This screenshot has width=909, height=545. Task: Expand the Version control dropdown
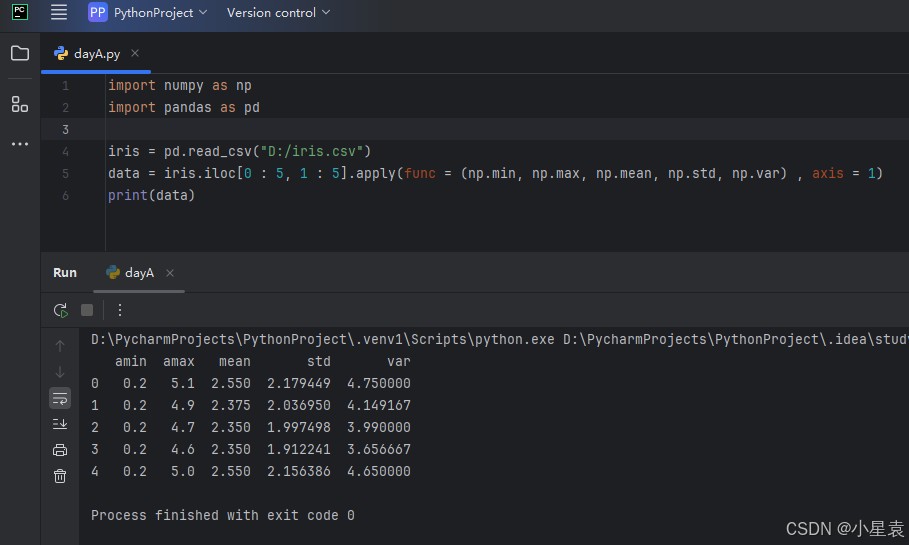278,13
